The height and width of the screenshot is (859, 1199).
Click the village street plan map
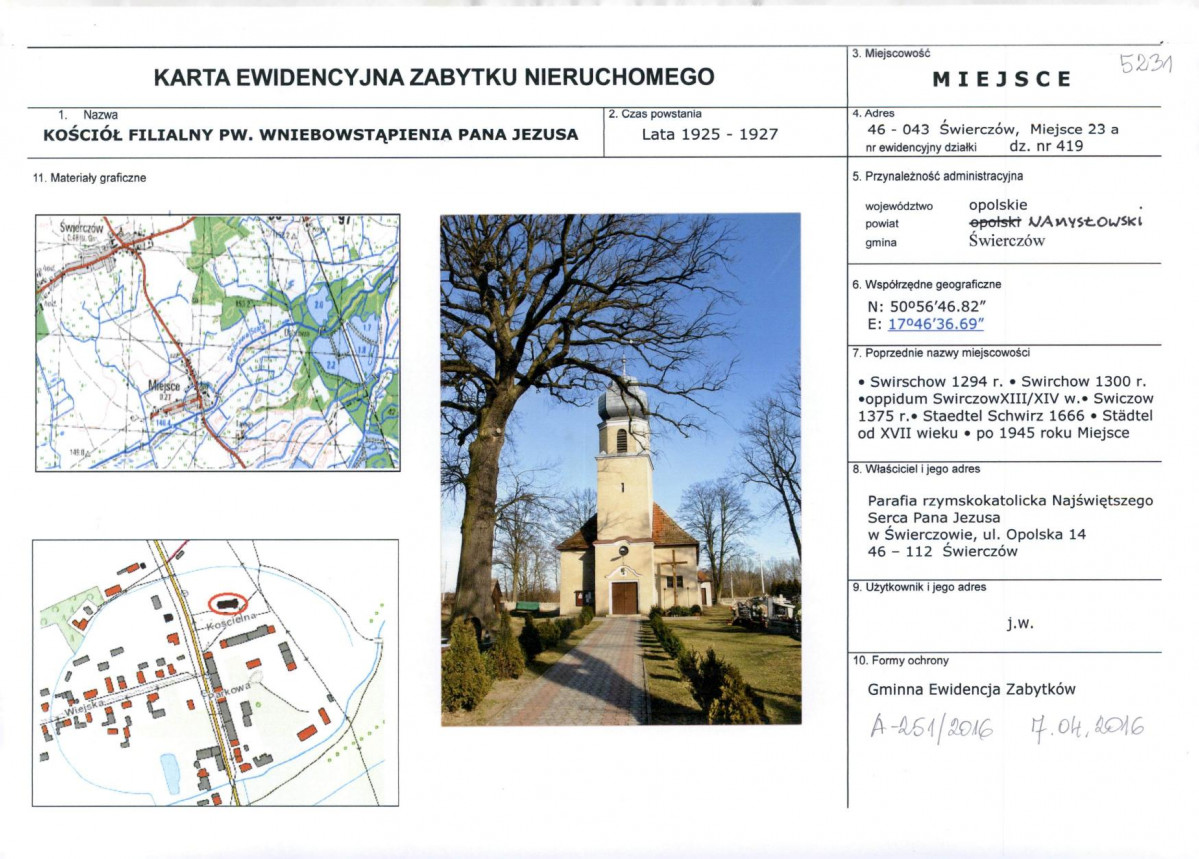coord(216,673)
